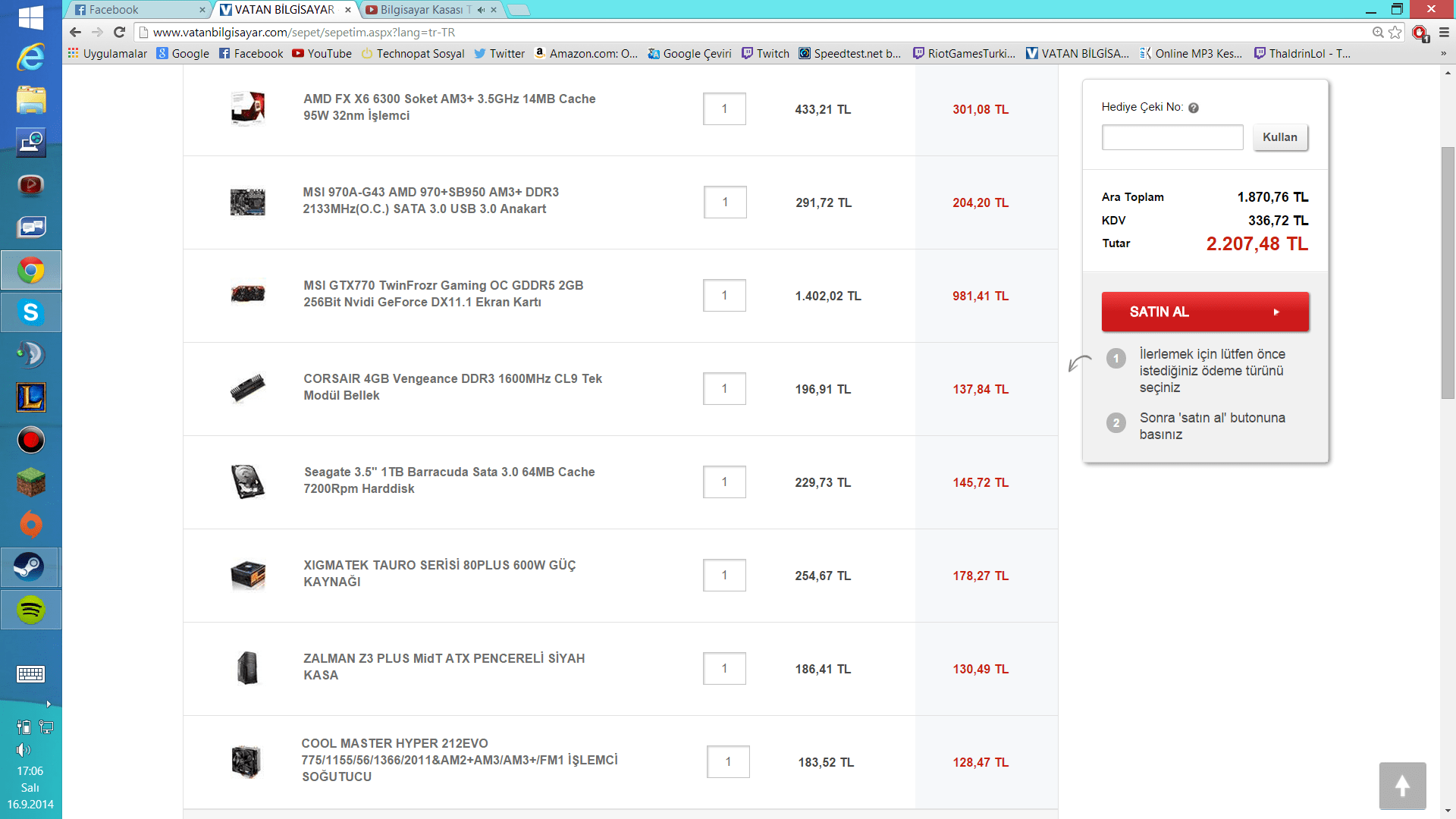
Task: Expand hidden bookmarks overflow chevron
Action: pyautogui.click(x=1443, y=53)
